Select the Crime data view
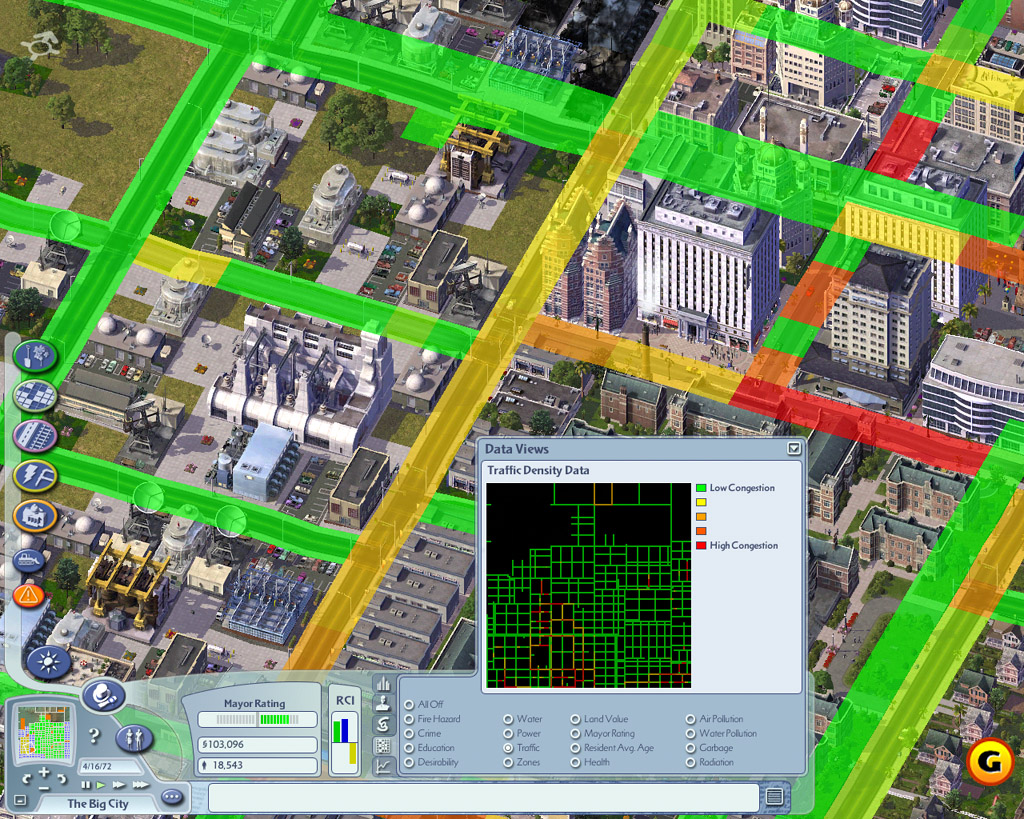Screen dimensions: 1024x819 tap(409, 733)
